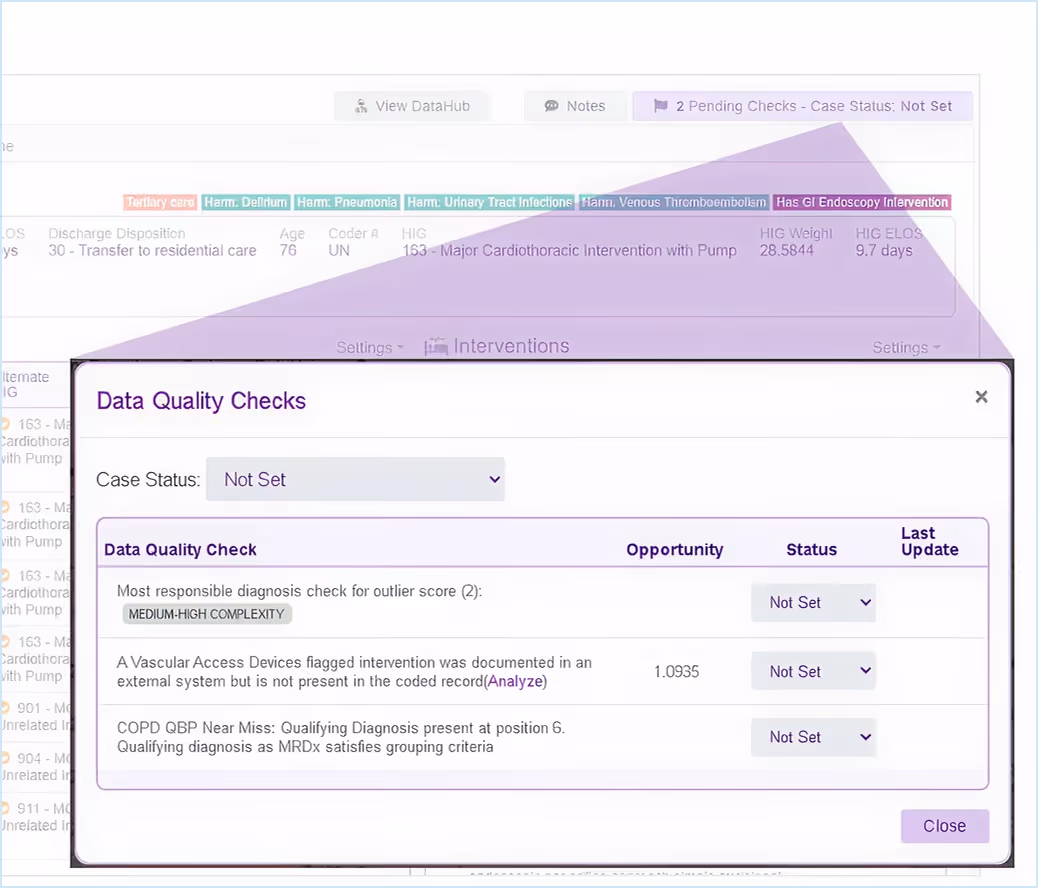1038x888 pixels.
Task: Click the Last Update column header
Action: 929,541
